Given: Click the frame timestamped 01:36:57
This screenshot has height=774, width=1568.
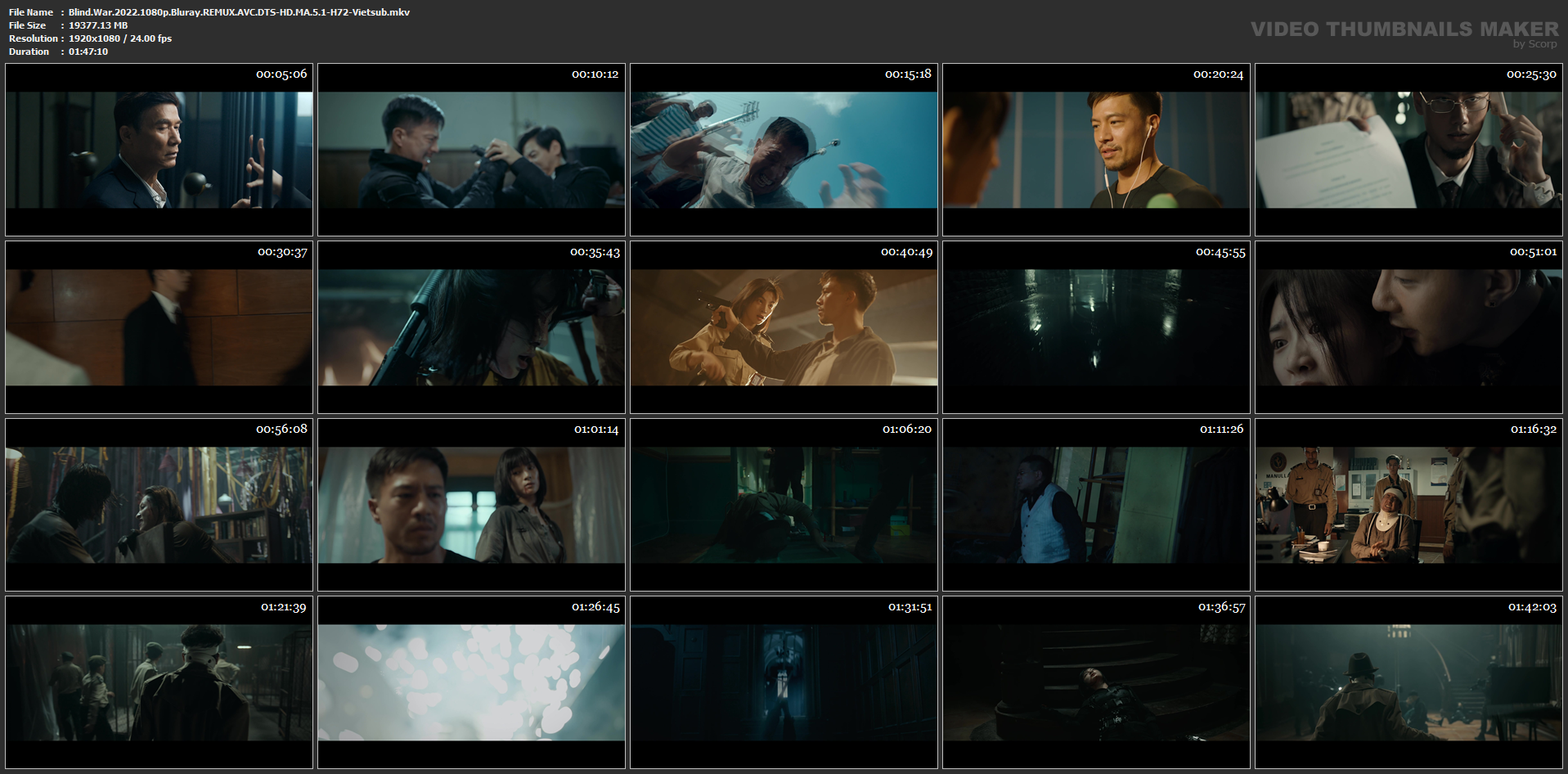Looking at the screenshot, I should 1096,682.
